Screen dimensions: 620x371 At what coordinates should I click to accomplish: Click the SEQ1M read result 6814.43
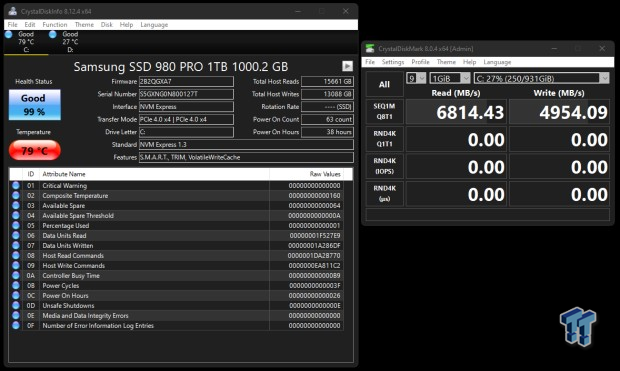[x=456, y=112]
